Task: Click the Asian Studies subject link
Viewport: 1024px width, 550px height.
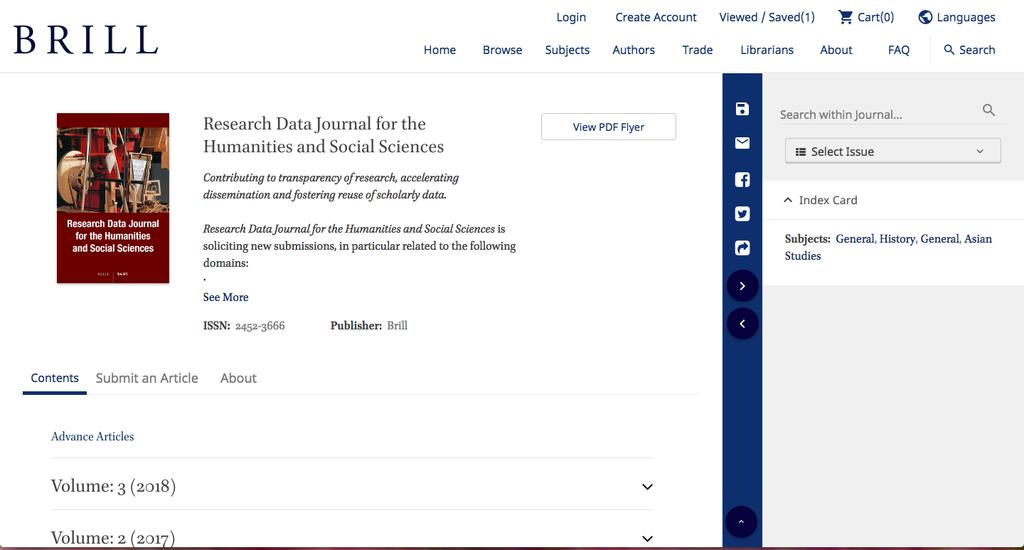Action: (888, 248)
